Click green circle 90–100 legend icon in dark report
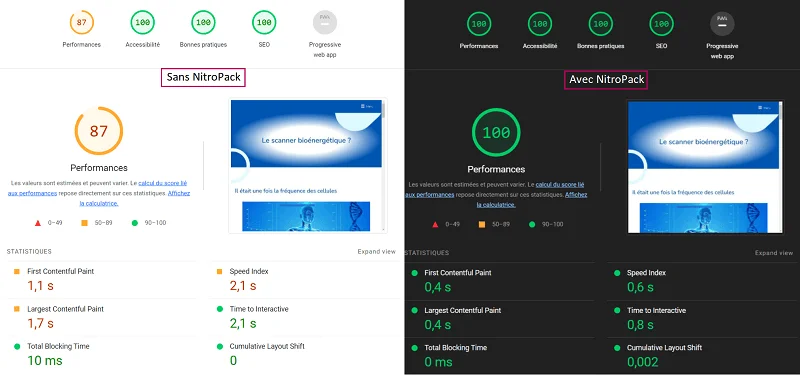The height and width of the screenshot is (375, 800). coord(532,224)
